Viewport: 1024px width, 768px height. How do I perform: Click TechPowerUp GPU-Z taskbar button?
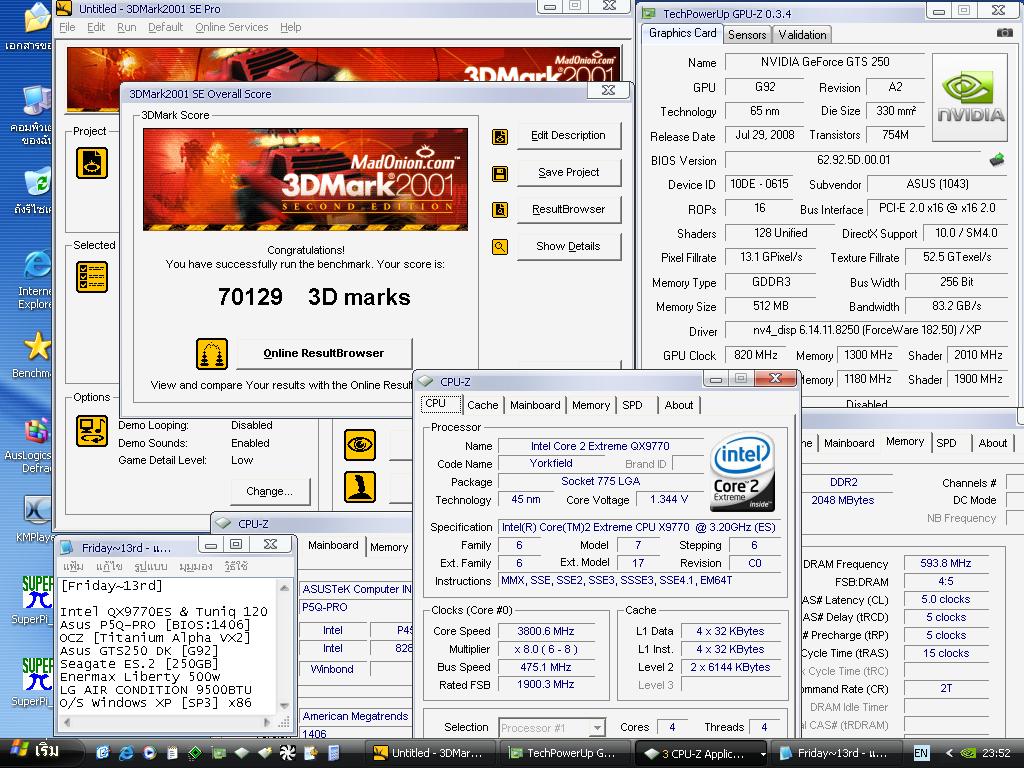pos(564,753)
